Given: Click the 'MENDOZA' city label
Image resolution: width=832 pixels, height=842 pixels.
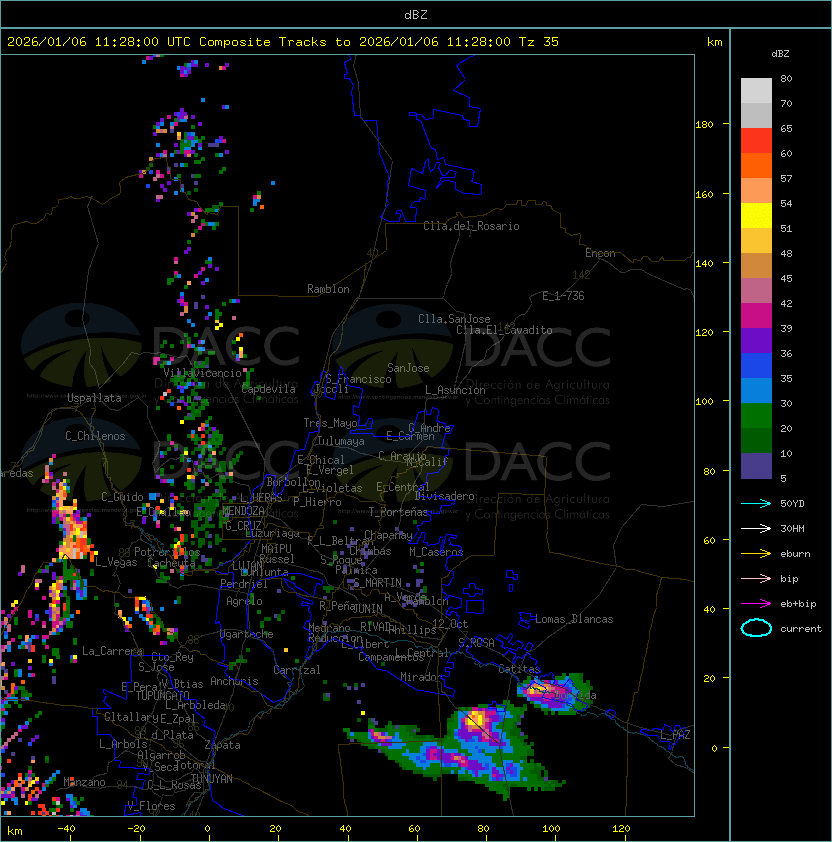Looking at the screenshot, I should (243, 510).
